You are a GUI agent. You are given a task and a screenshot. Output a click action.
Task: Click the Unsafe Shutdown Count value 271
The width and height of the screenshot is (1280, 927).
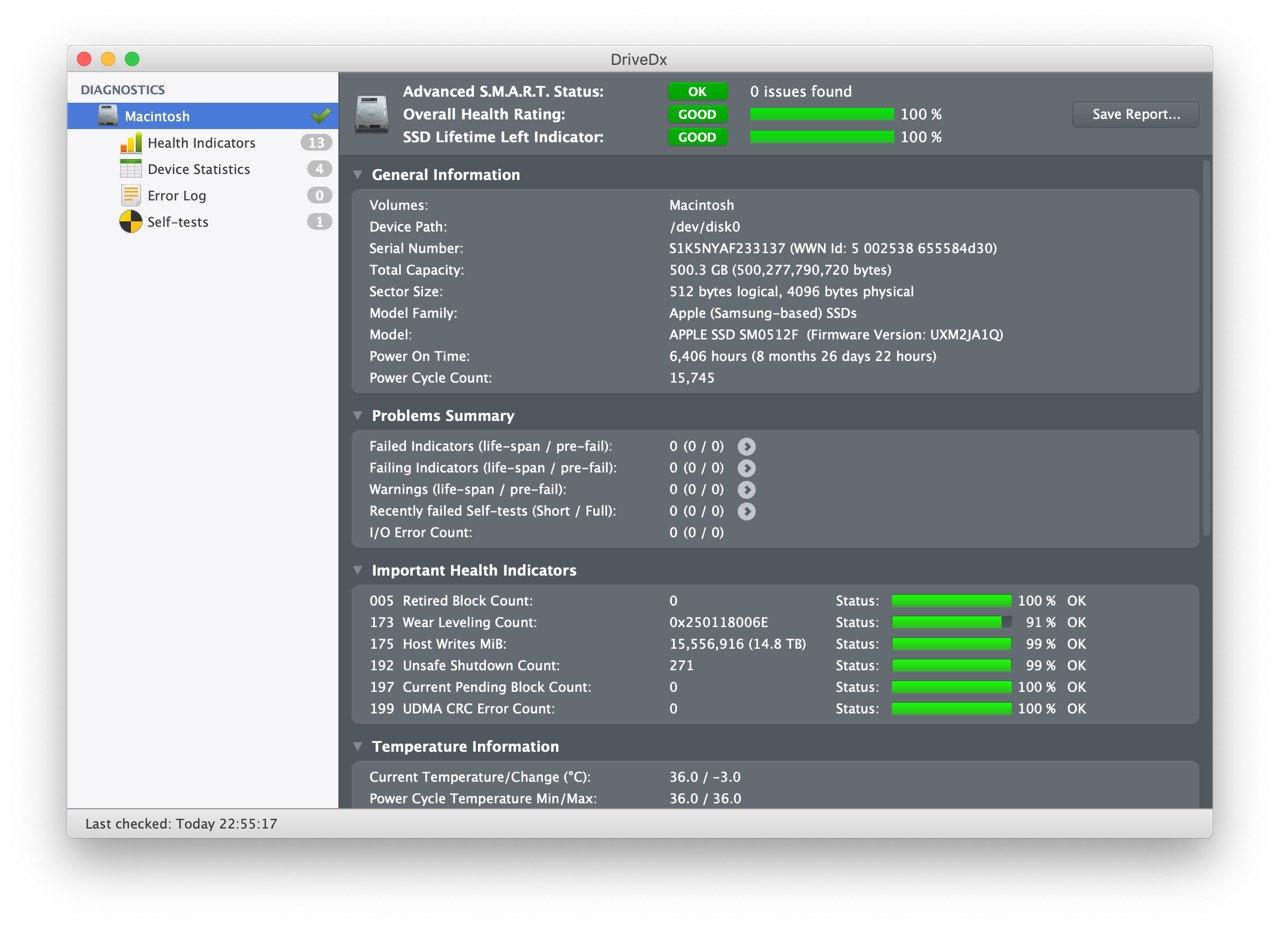[681, 665]
